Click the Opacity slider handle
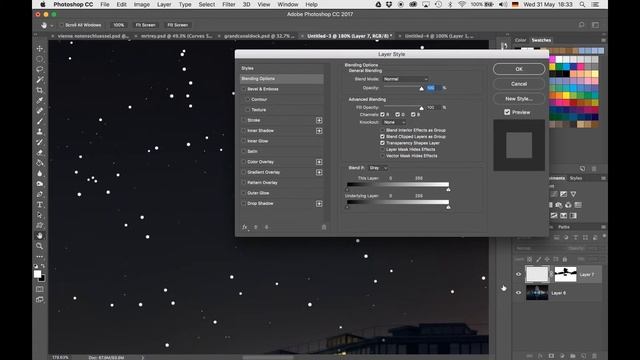This screenshot has height=360, width=640. pyautogui.click(x=421, y=88)
